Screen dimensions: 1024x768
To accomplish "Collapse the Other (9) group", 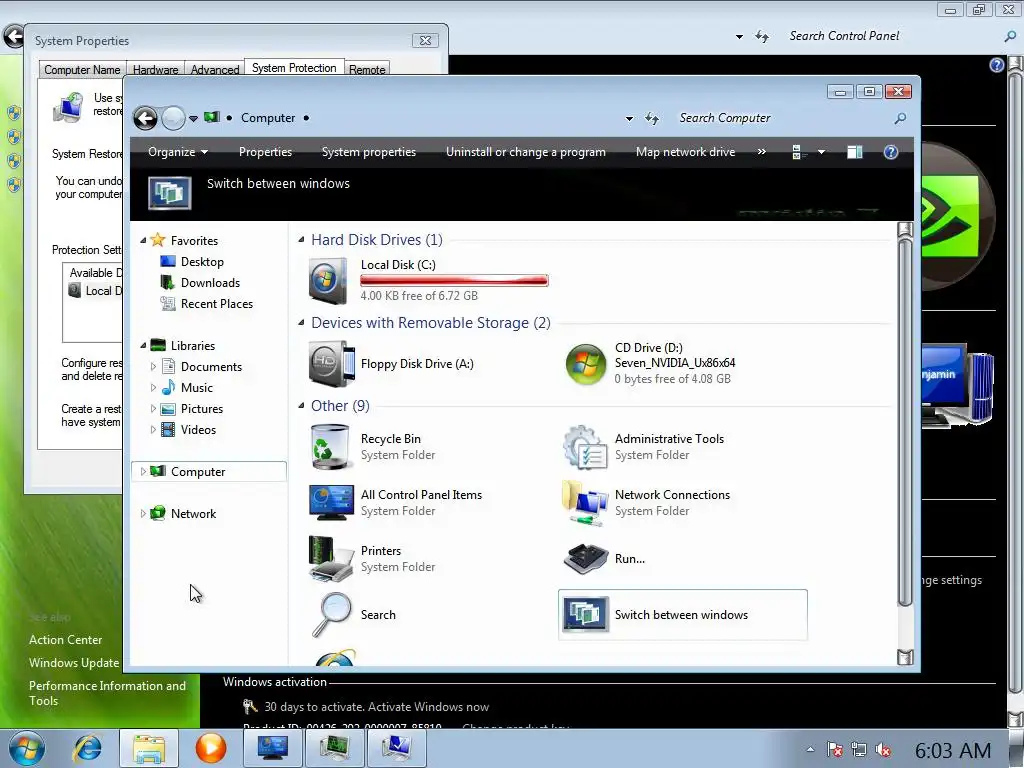I will pos(301,406).
